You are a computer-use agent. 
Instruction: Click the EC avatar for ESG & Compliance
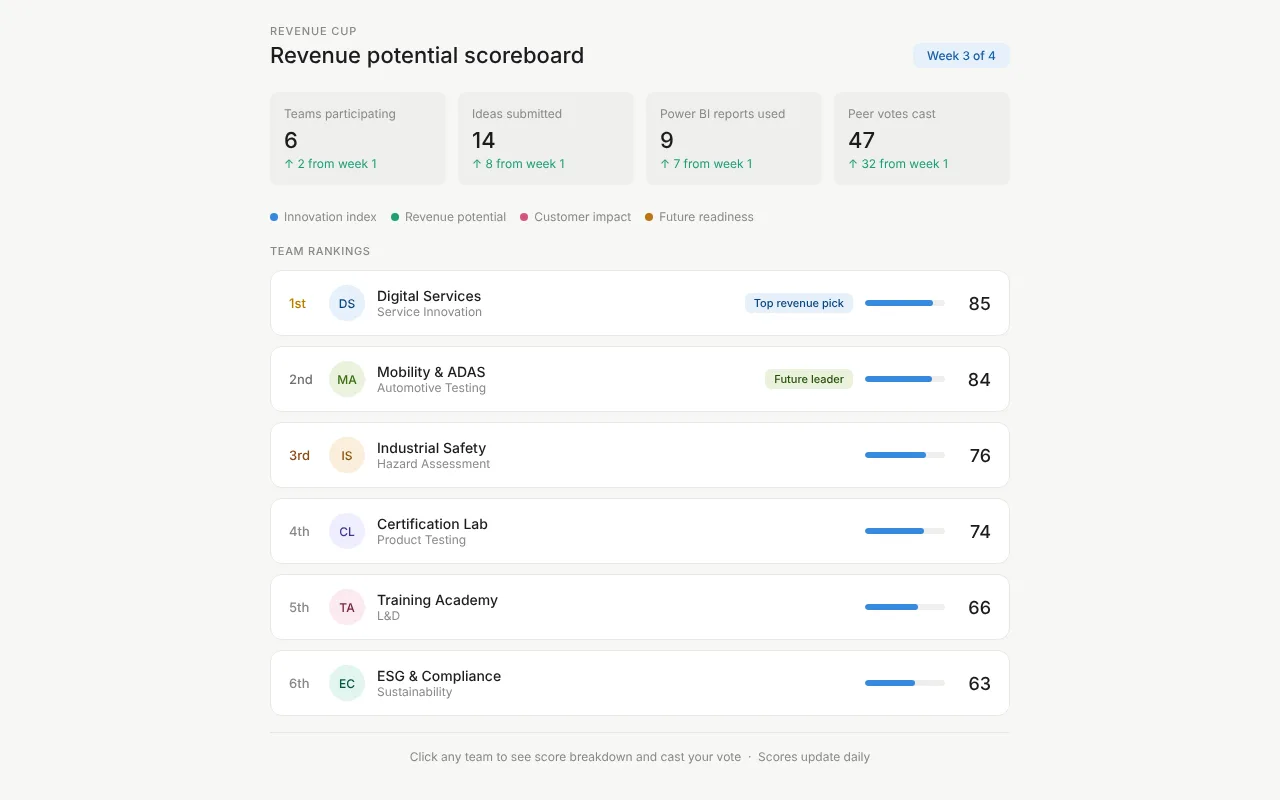[347, 683]
